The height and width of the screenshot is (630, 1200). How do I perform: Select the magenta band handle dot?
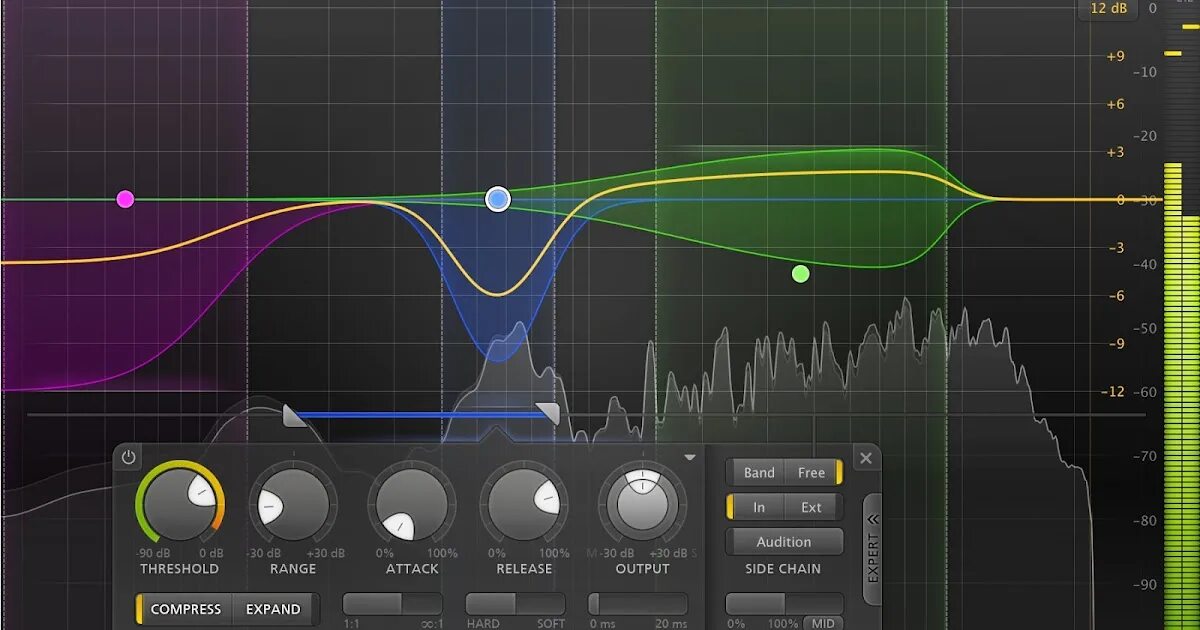pos(125,199)
